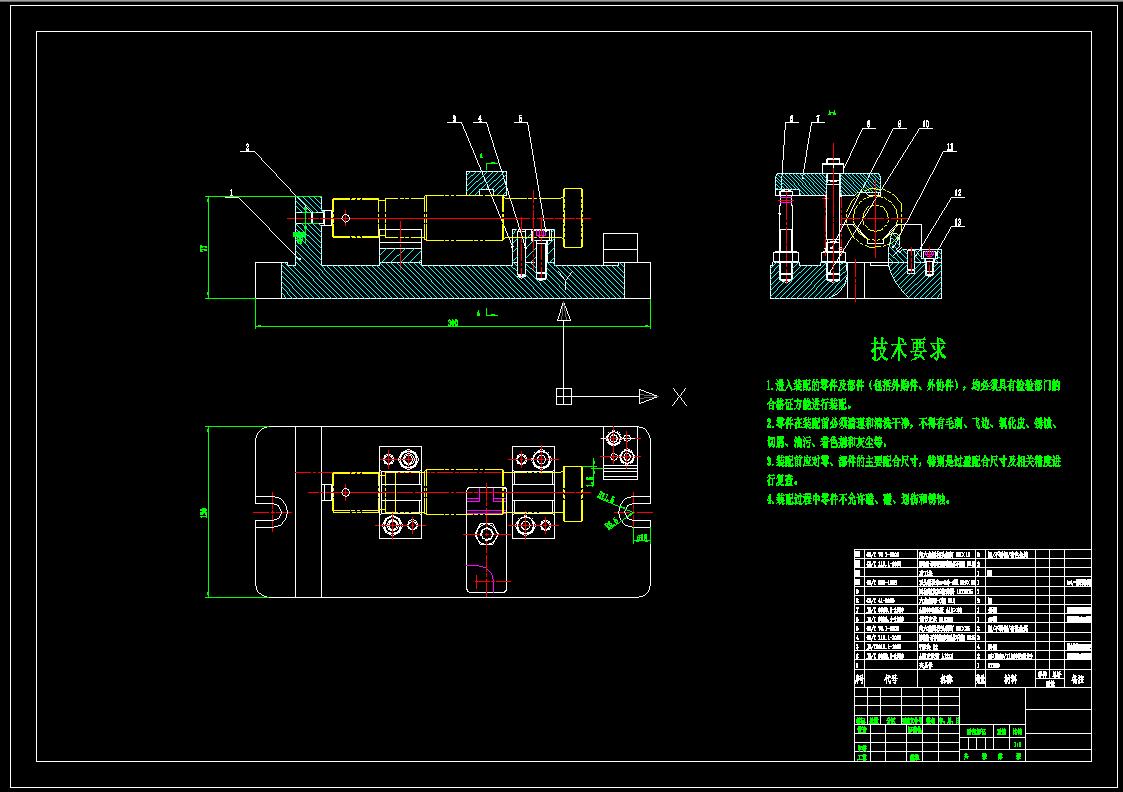Image resolution: width=1123 pixels, height=792 pixels.
Task: Select the hex nut on the top view clamp plate
Action: [x=486, y=534]
